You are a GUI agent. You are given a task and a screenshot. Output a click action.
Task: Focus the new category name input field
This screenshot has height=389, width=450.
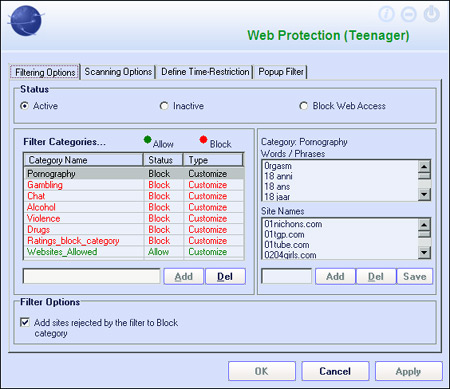coord(91,276)
